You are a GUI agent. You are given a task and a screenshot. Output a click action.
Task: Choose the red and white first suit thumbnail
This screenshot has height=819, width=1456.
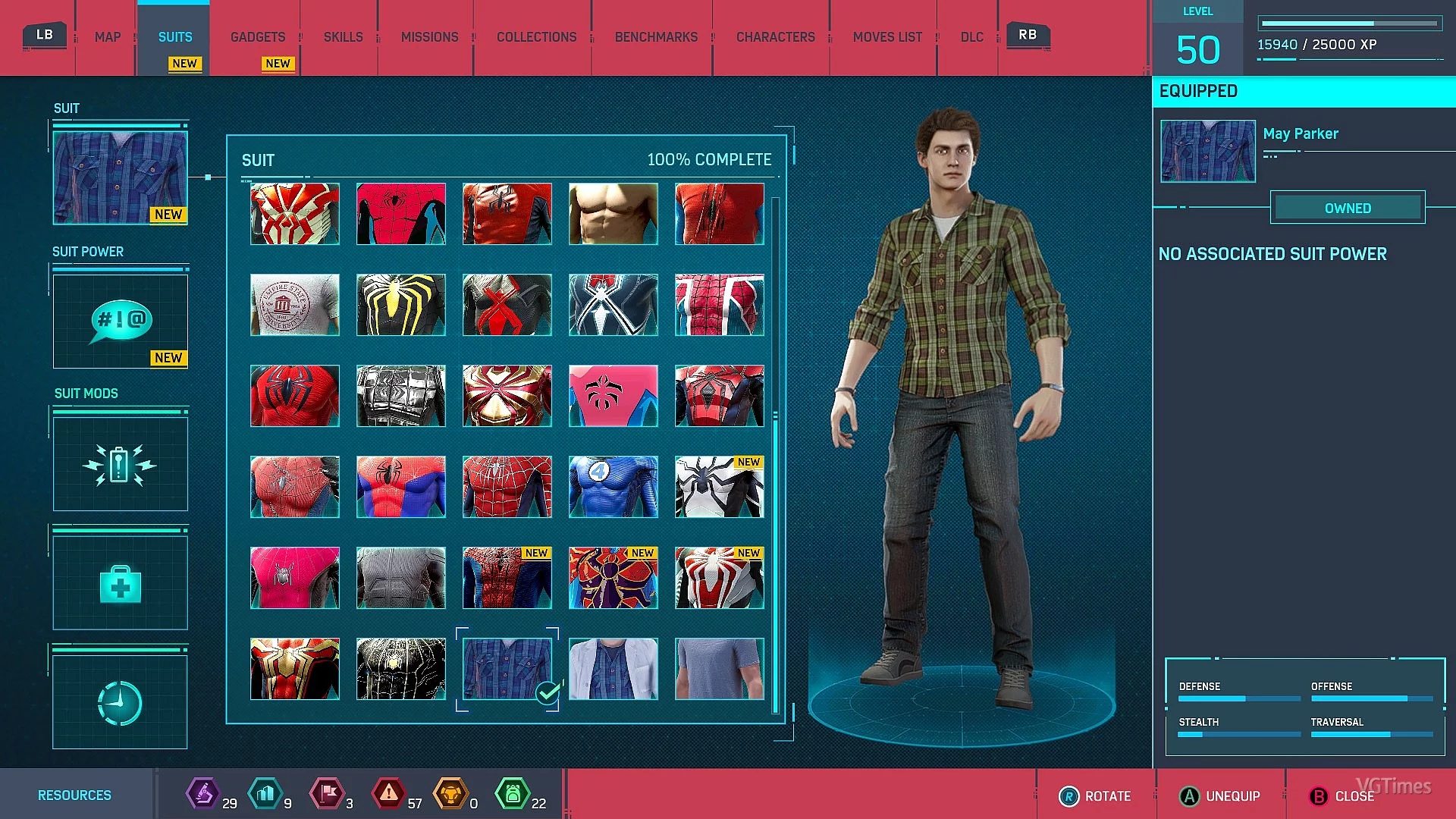(x=295, y=214)
